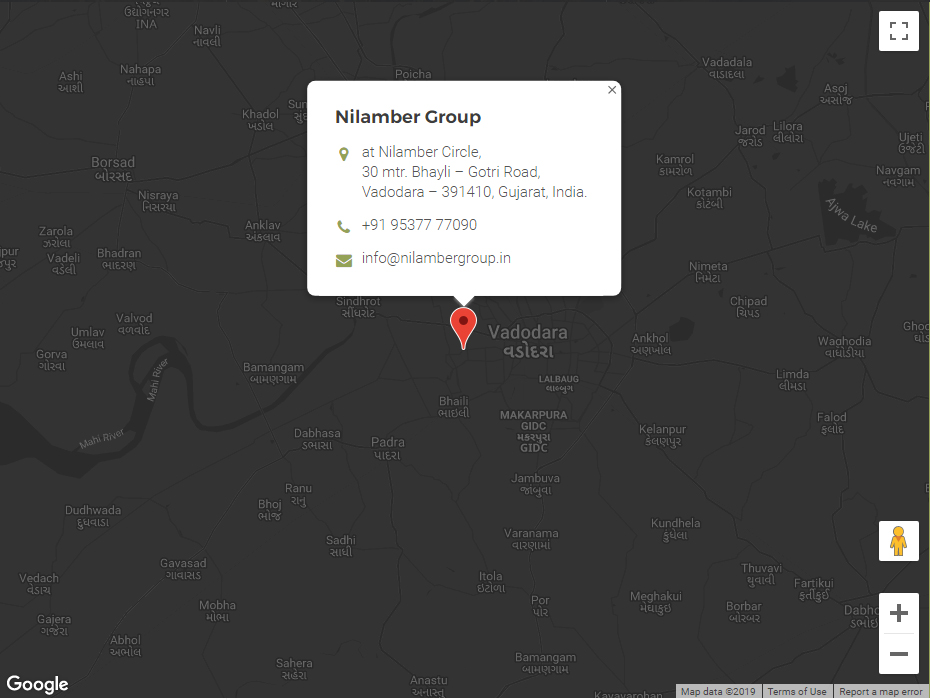The width and height of the screenshot is (930, 700).
Task: Click the LALBAUG area label
Action: 559,384
